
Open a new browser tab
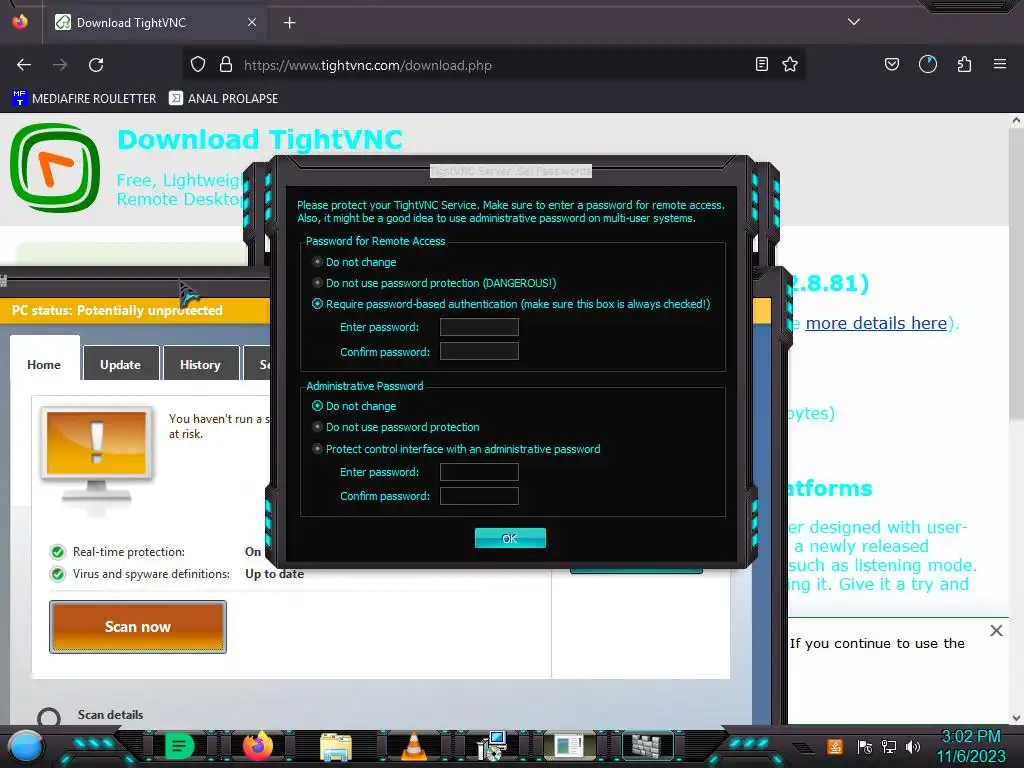[290, 23]
